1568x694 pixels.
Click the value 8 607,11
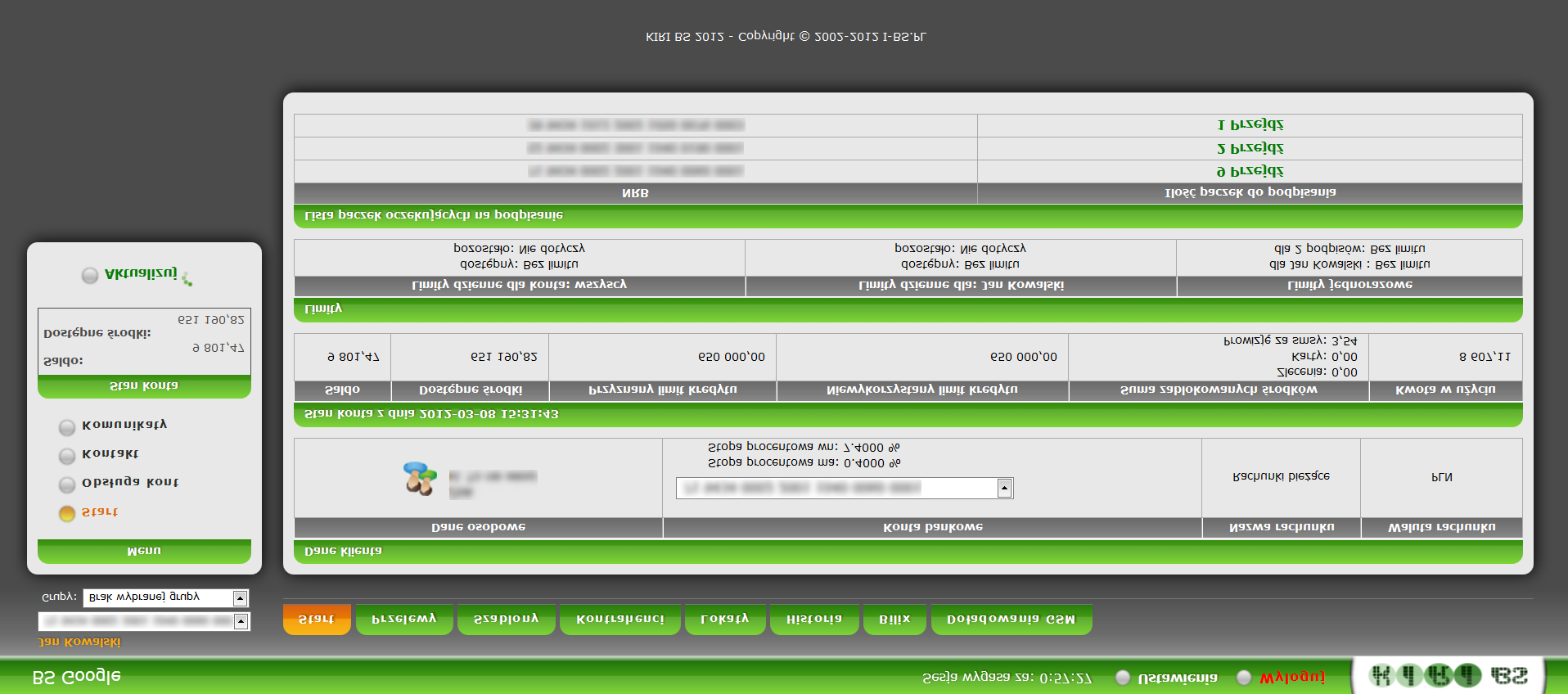[1485, 357]
